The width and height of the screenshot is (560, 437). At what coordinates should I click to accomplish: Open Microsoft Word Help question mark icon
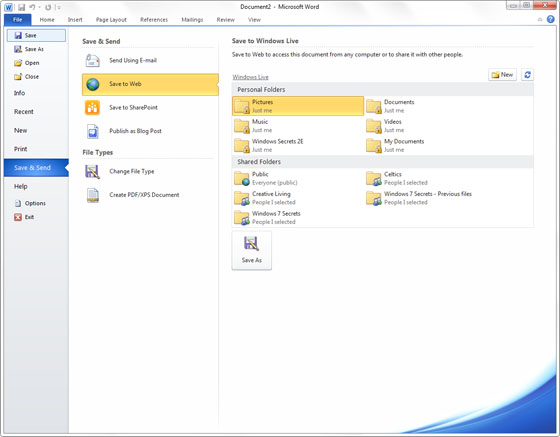[551, 19]
